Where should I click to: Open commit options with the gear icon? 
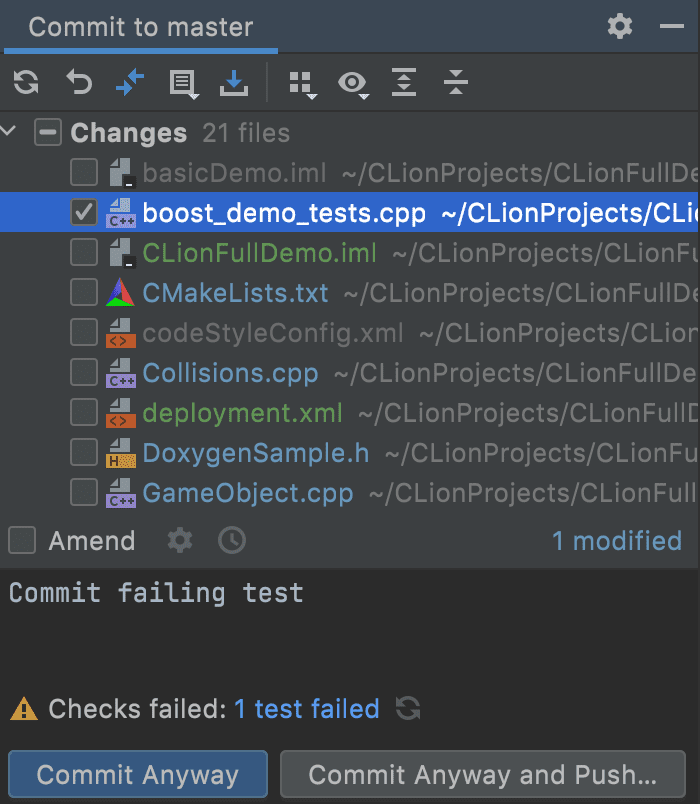click(x=179, y=541)
